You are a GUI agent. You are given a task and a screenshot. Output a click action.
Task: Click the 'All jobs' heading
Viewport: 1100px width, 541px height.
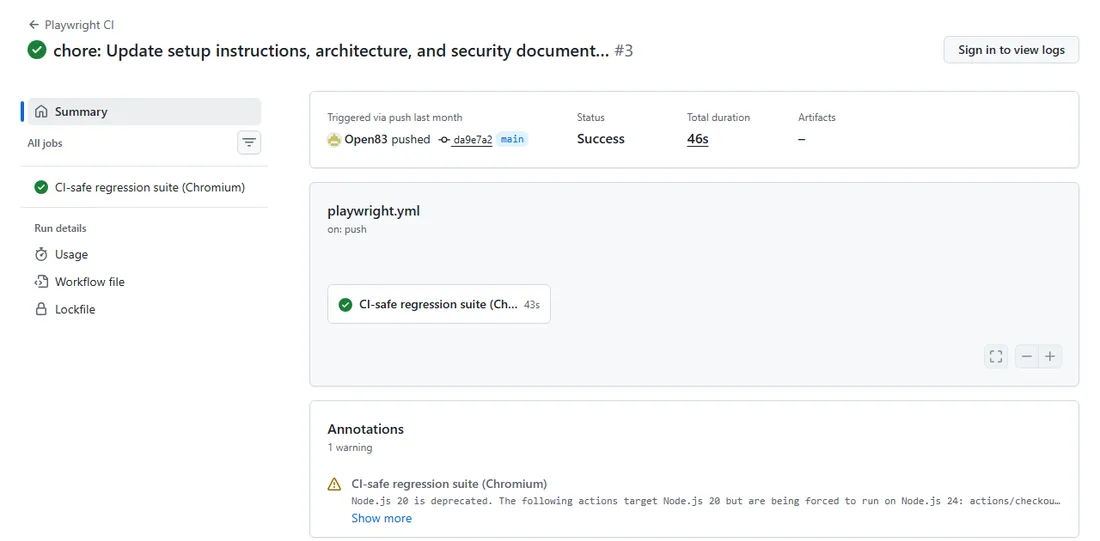(45, 143)
